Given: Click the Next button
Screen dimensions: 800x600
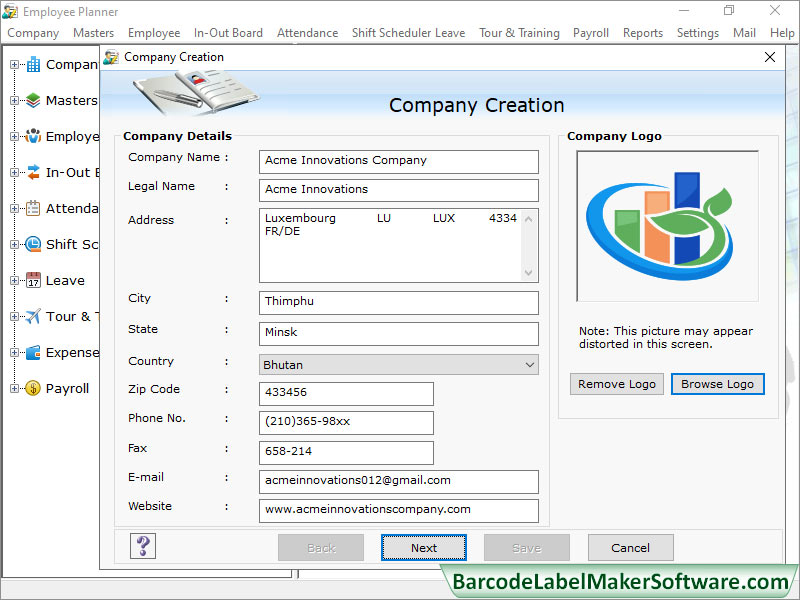Looking at the screenshot, I should tap(423, 547).
